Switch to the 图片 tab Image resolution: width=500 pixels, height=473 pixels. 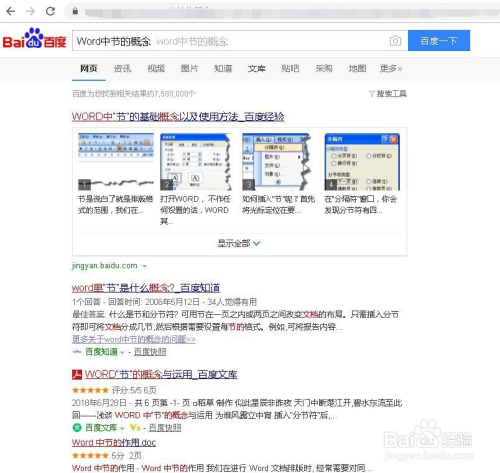189,68
